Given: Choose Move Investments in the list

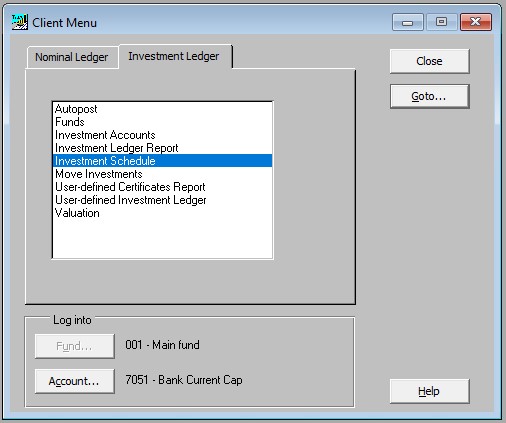Looking at the screenshot, I should click(x=162, y=174).
